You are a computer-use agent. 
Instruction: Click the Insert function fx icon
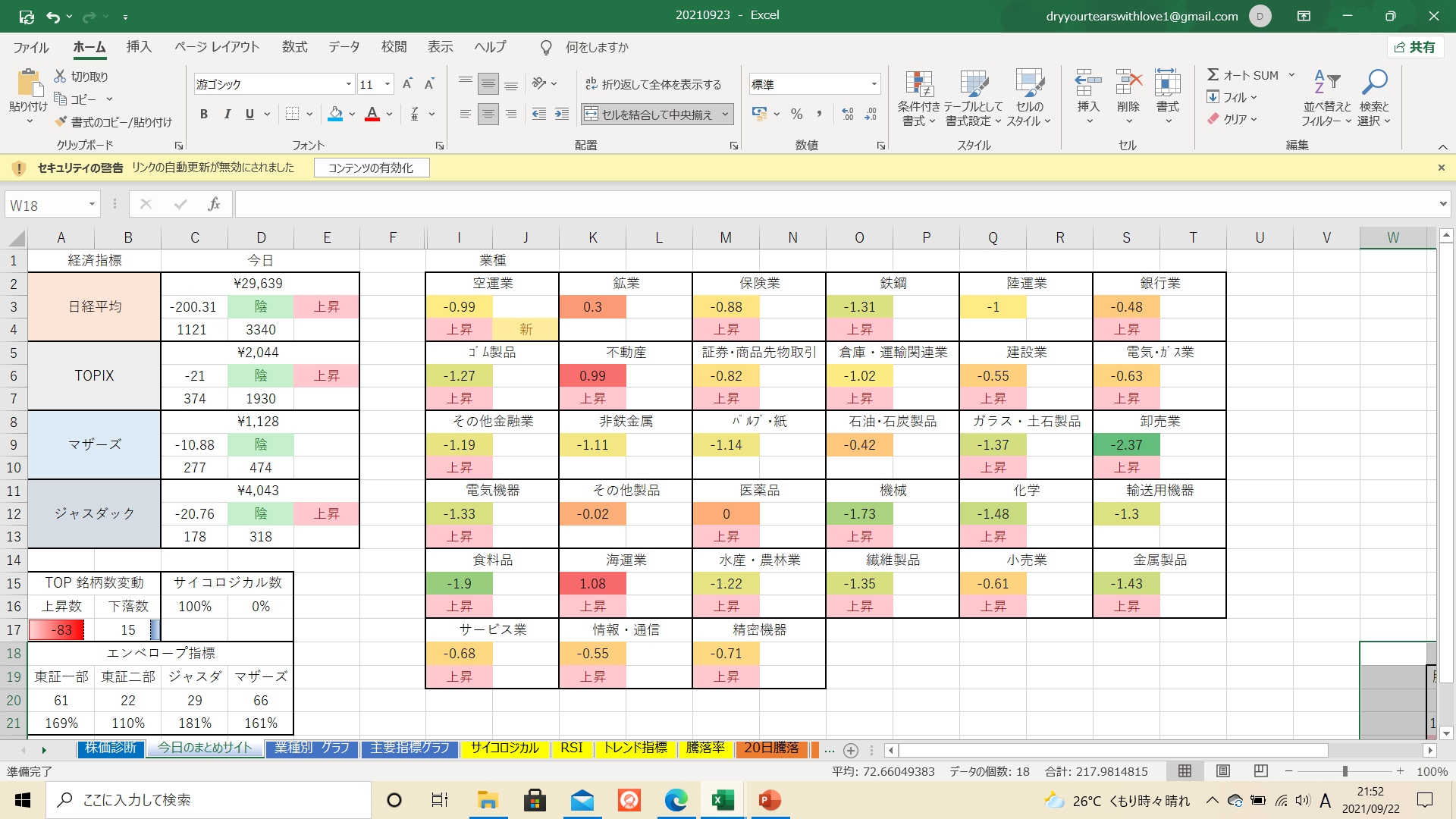pyautogui.click(x=214, y=205)
